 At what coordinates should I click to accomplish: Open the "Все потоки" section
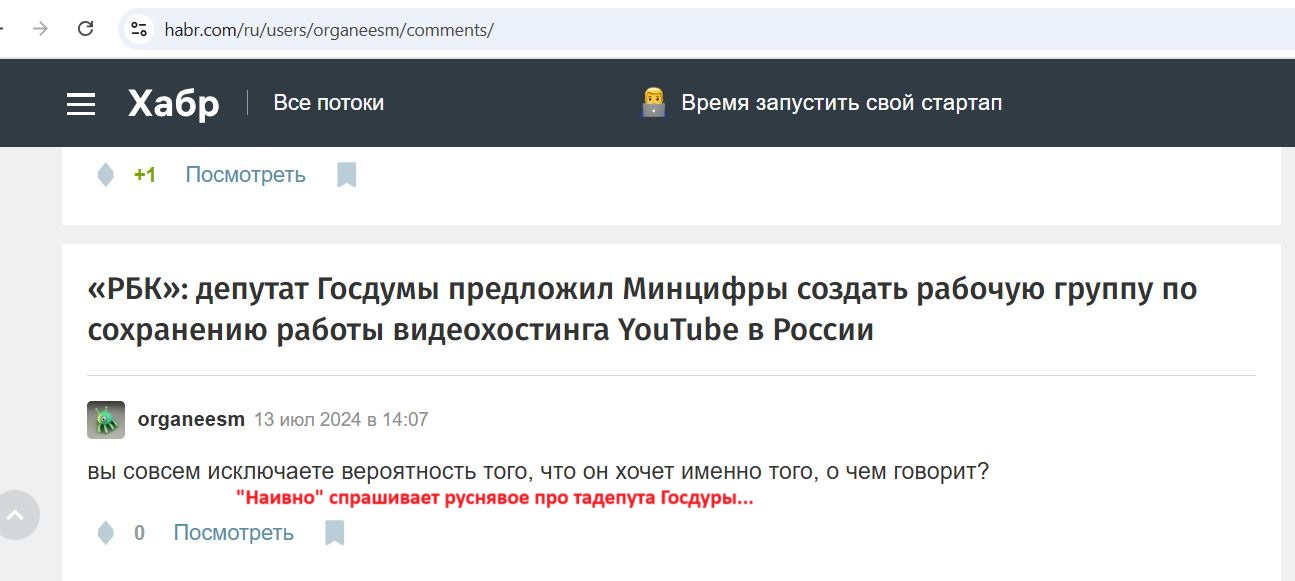(328, 103)
